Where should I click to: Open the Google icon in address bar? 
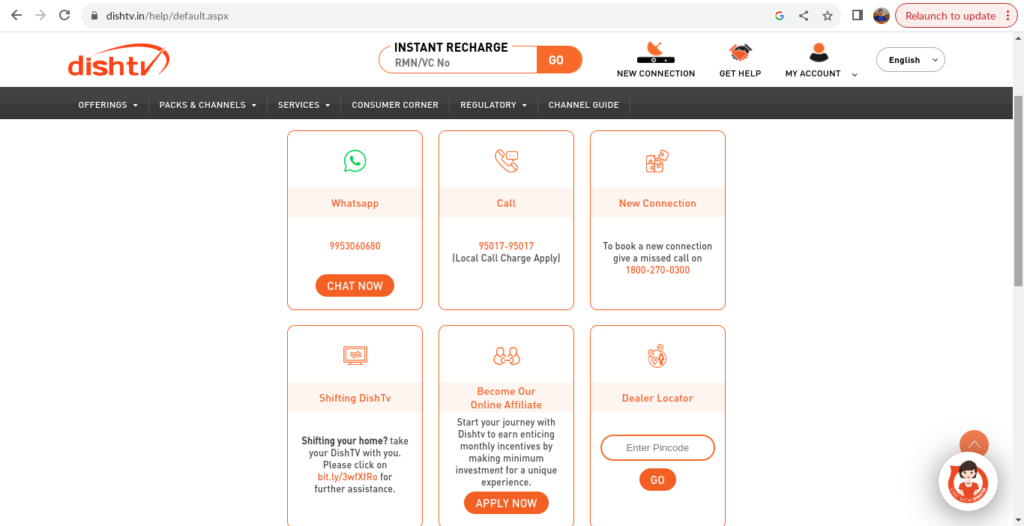click(x=779, y=16)
